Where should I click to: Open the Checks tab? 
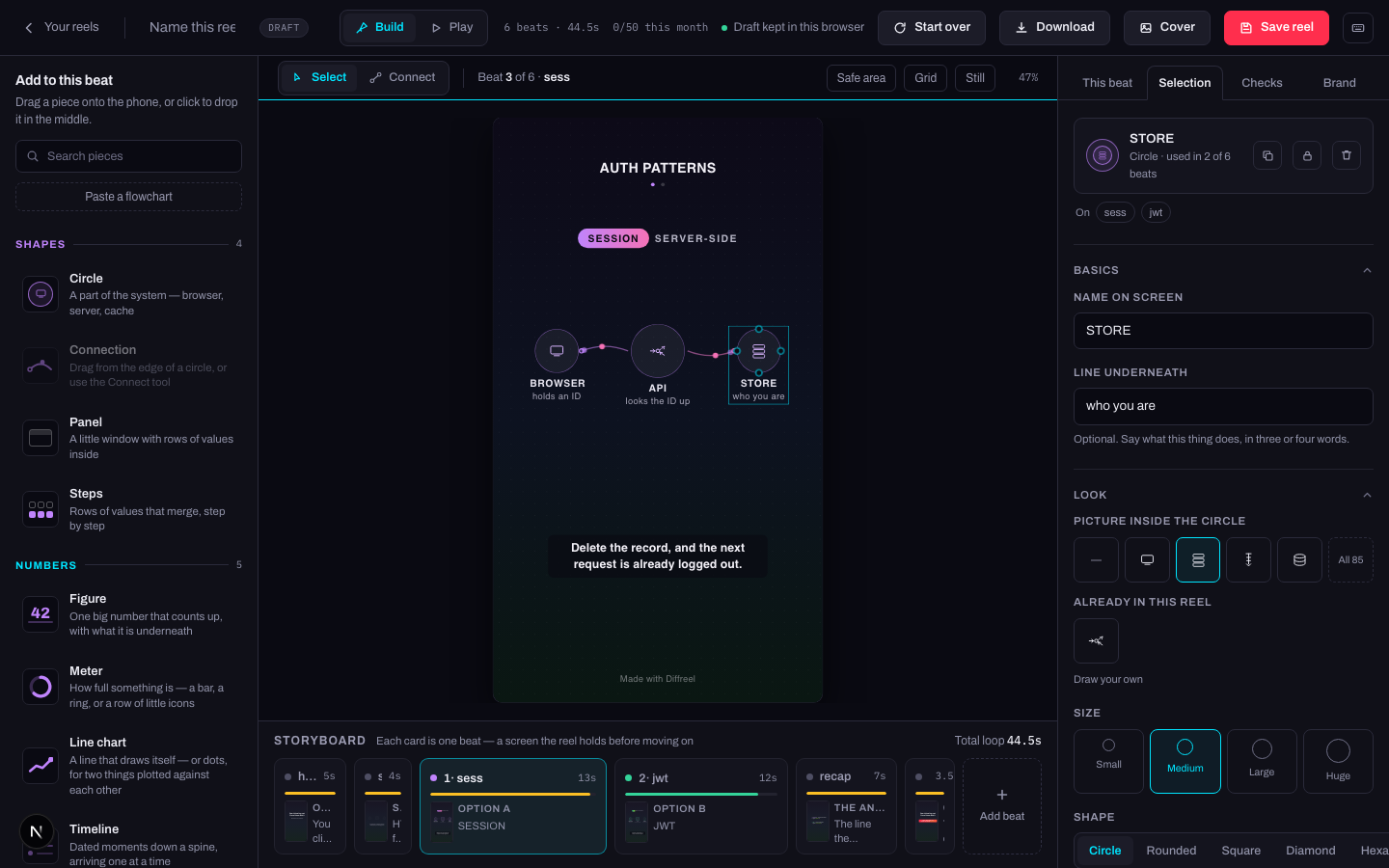pyautogui.click(x=1262, y=83)
